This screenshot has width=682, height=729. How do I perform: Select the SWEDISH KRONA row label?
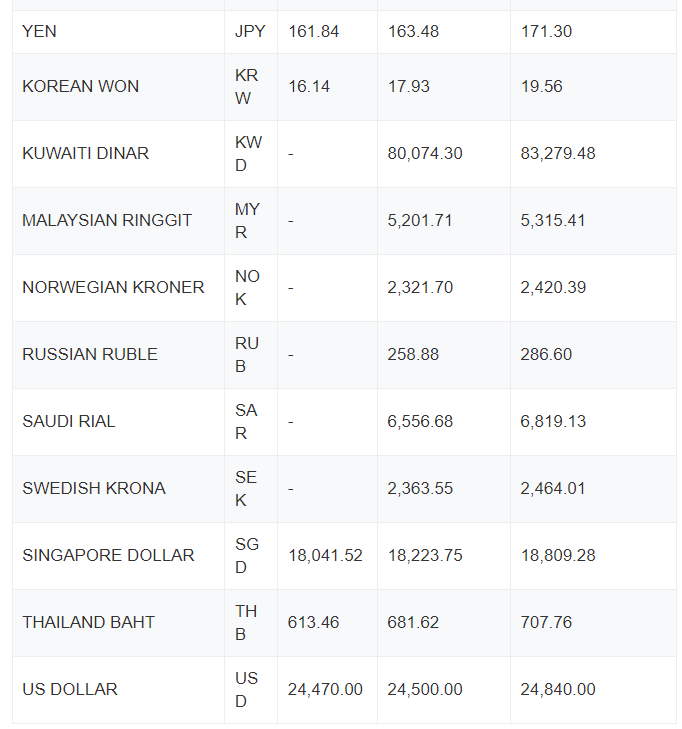click(94, 488)
